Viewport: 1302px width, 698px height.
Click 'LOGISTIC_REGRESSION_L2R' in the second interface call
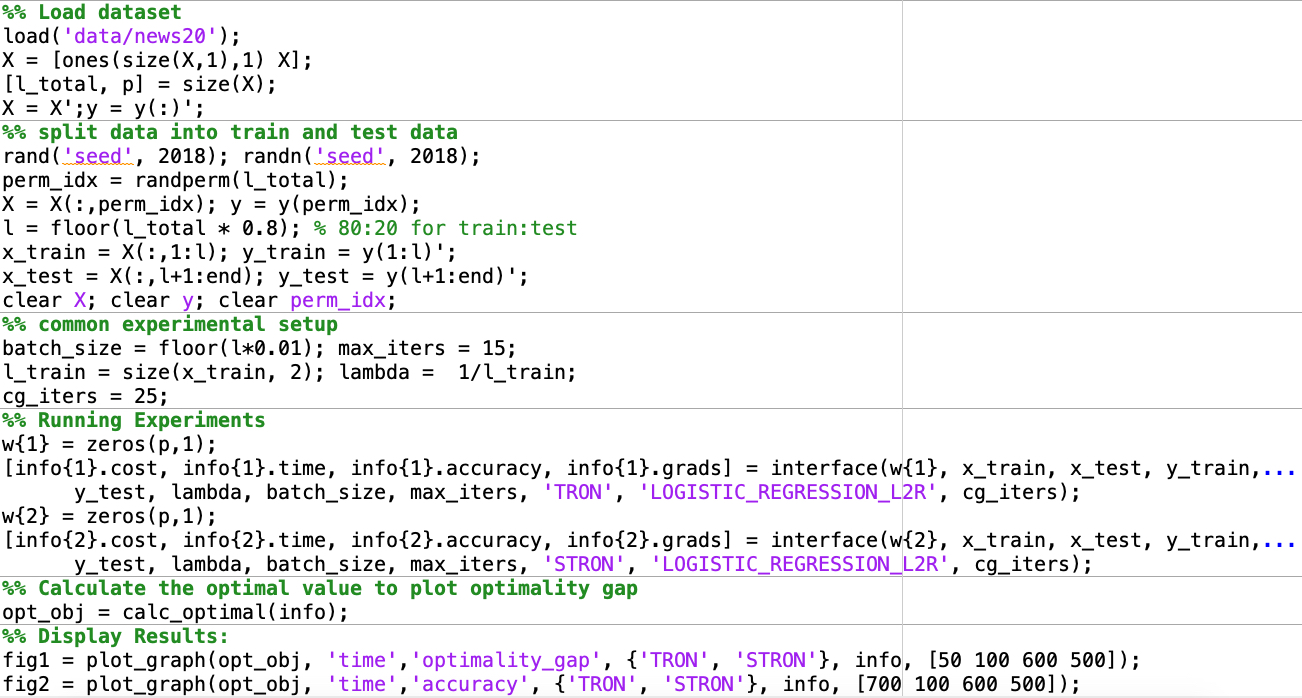pyautogui.click(x=799, y=565)
